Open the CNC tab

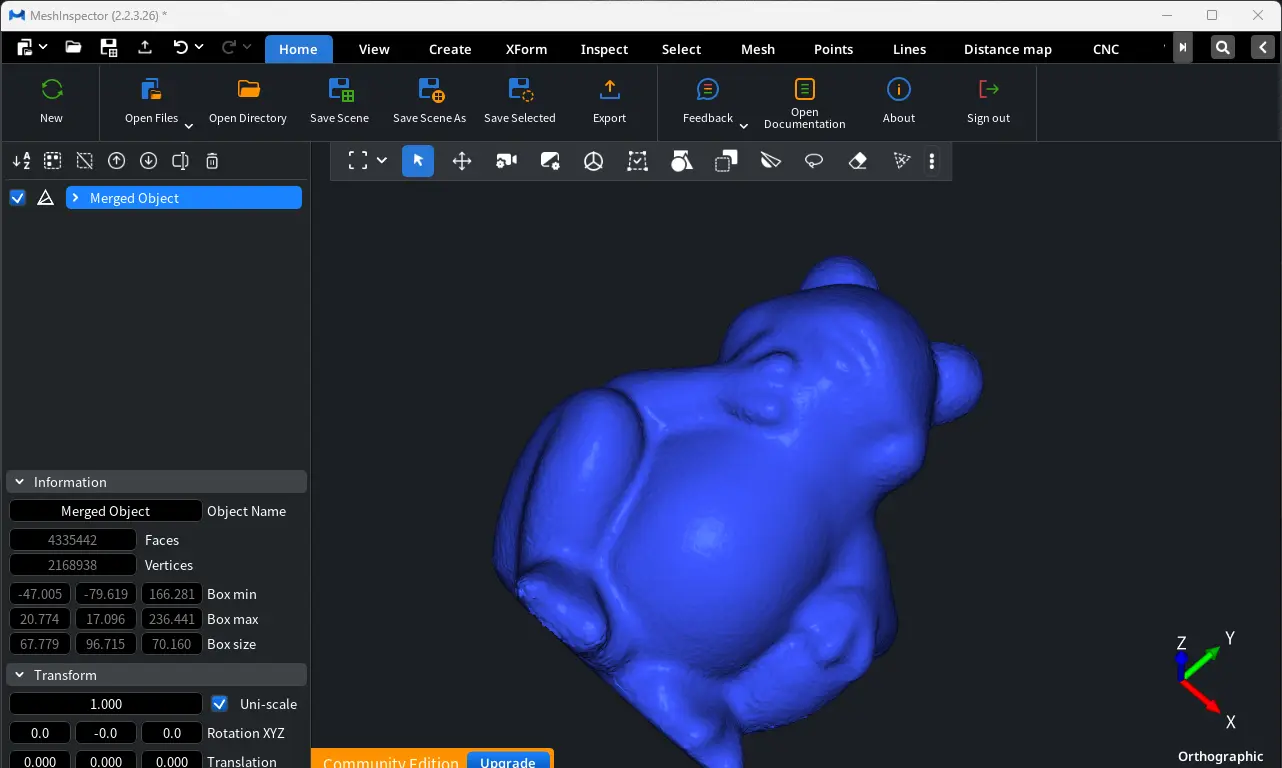tap(1106, 49)
